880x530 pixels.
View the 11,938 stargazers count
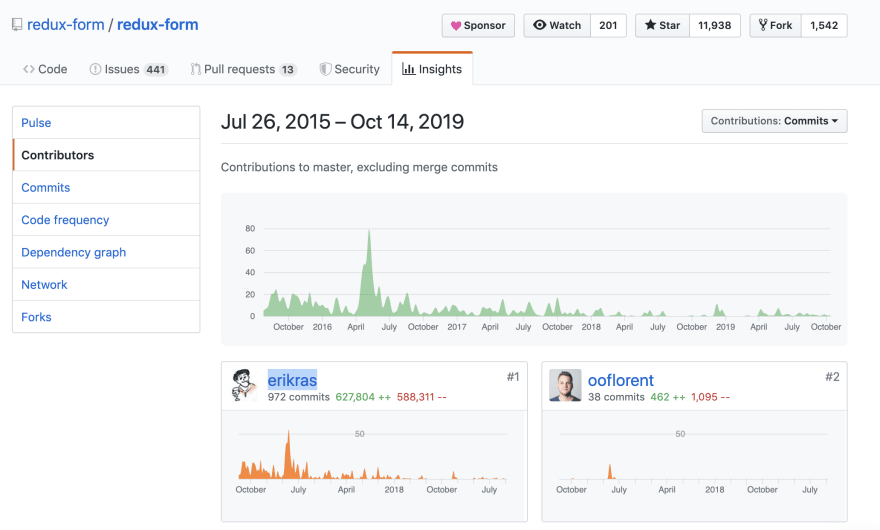[714, 25]
